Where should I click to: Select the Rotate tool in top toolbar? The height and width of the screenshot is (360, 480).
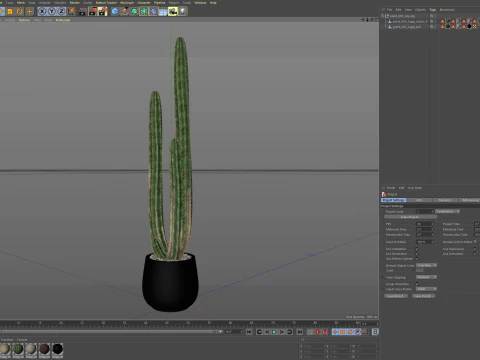[x=20, y=12]
